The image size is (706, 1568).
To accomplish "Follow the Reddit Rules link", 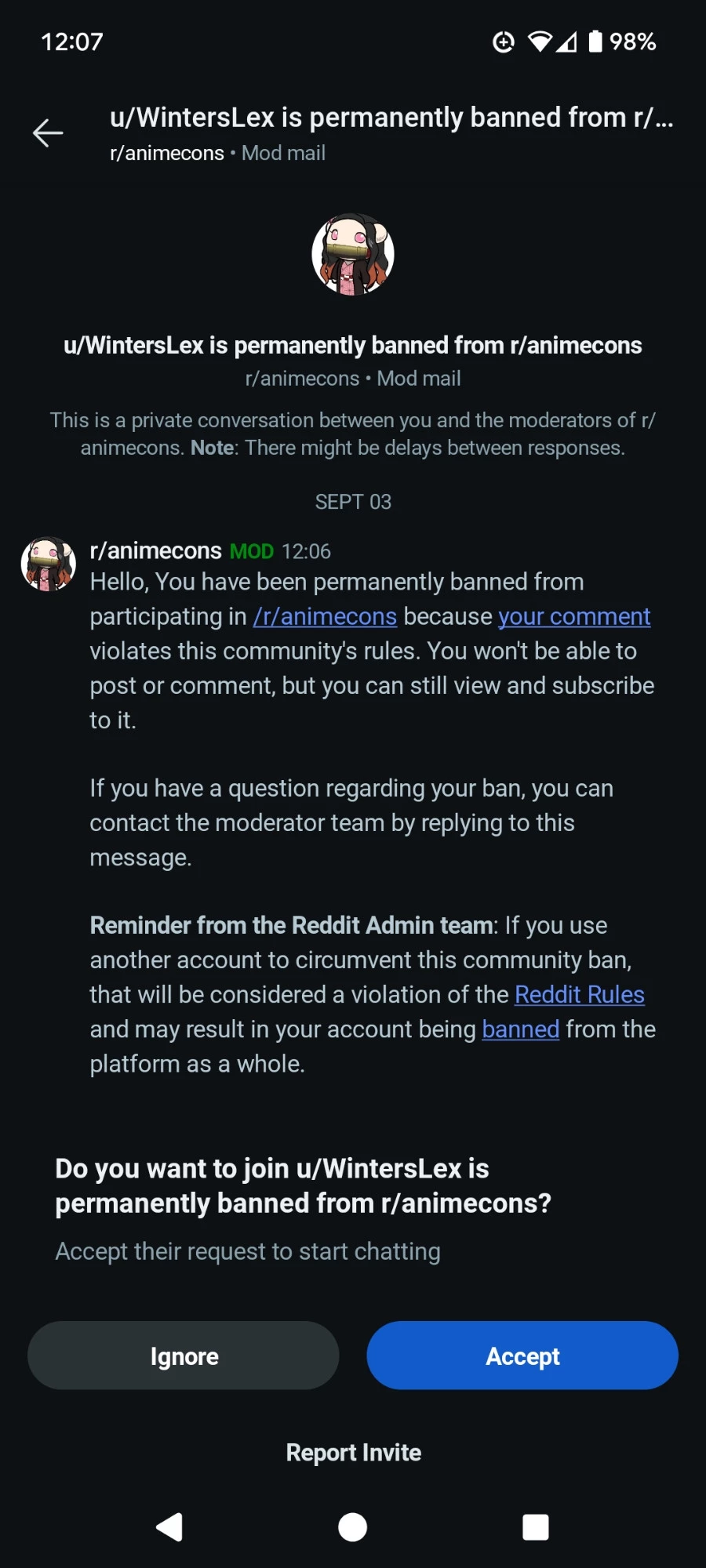I will [x=580, y=995].
